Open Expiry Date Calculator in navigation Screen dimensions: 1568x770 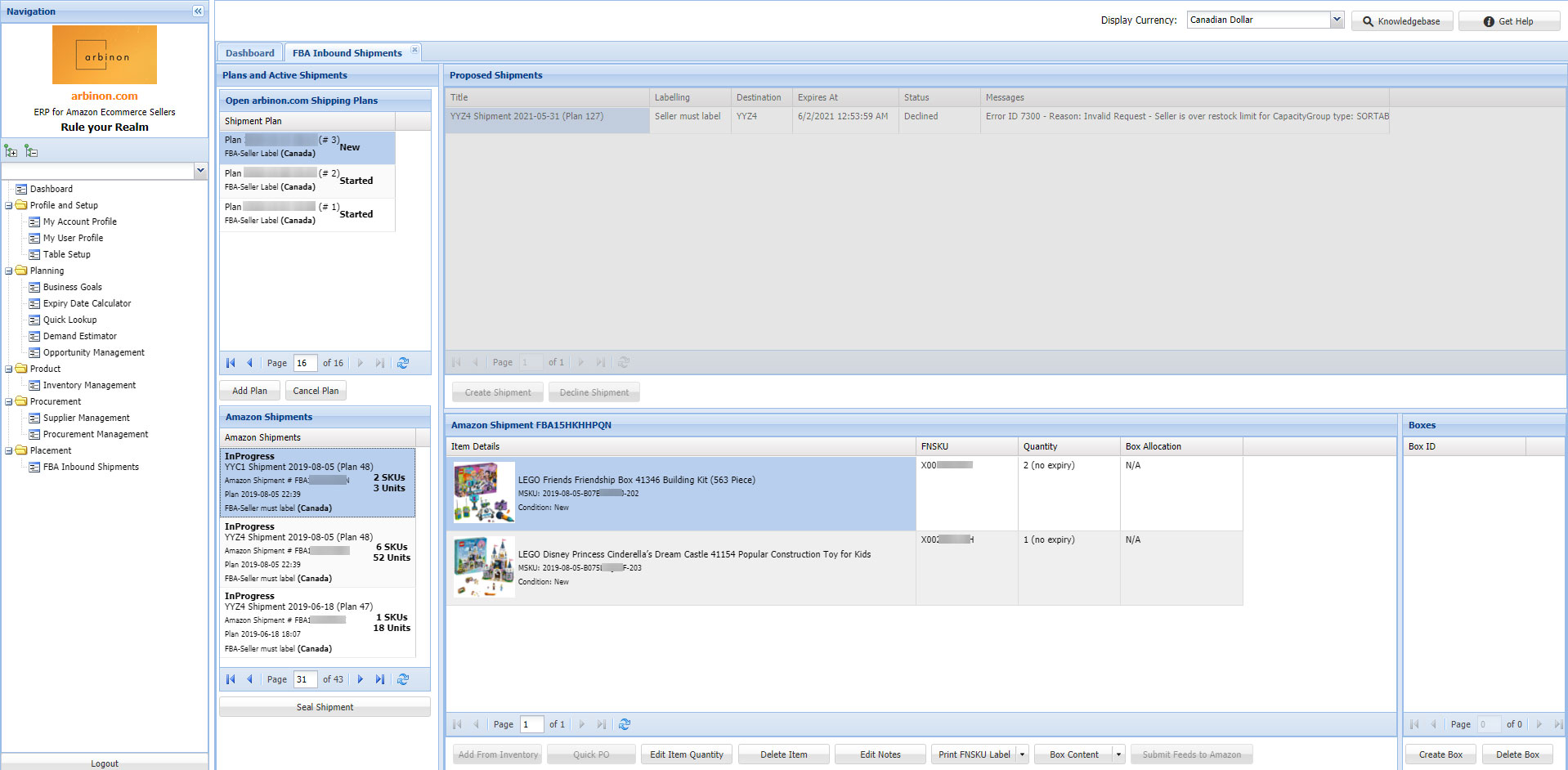coord(87,303)
